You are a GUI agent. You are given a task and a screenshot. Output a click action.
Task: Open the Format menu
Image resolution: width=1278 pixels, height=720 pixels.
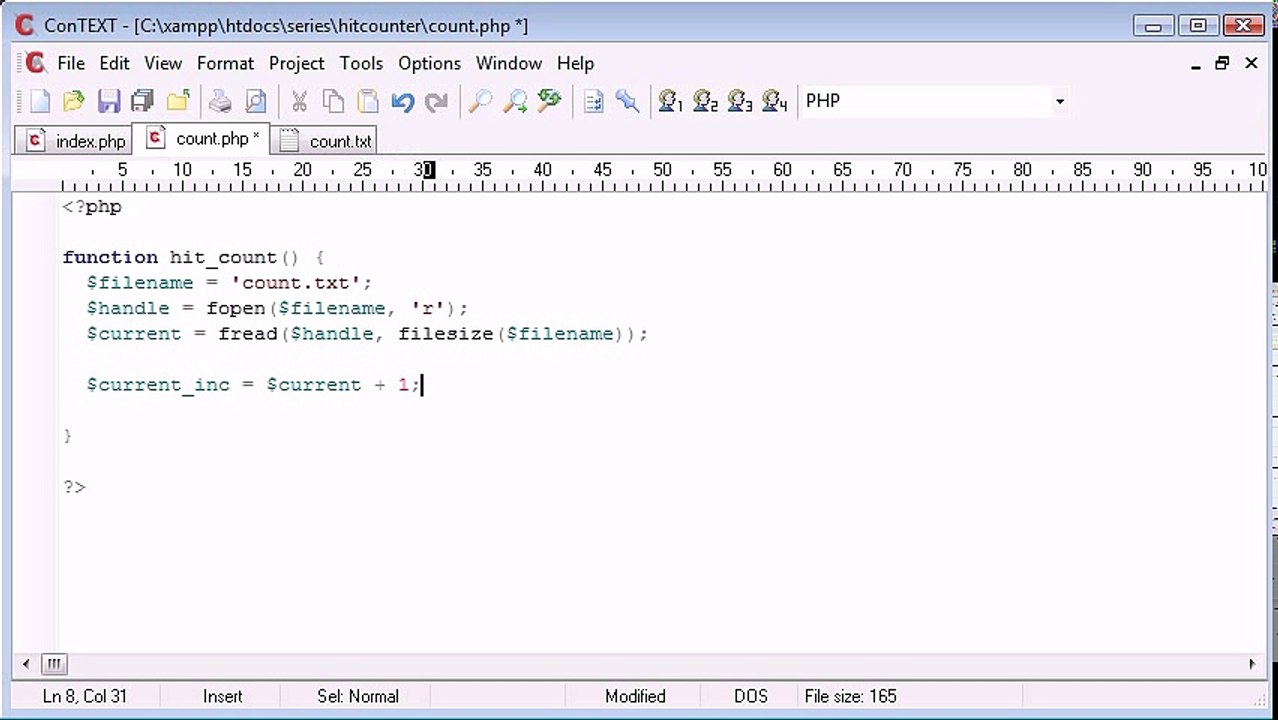[x=225, y=63]
